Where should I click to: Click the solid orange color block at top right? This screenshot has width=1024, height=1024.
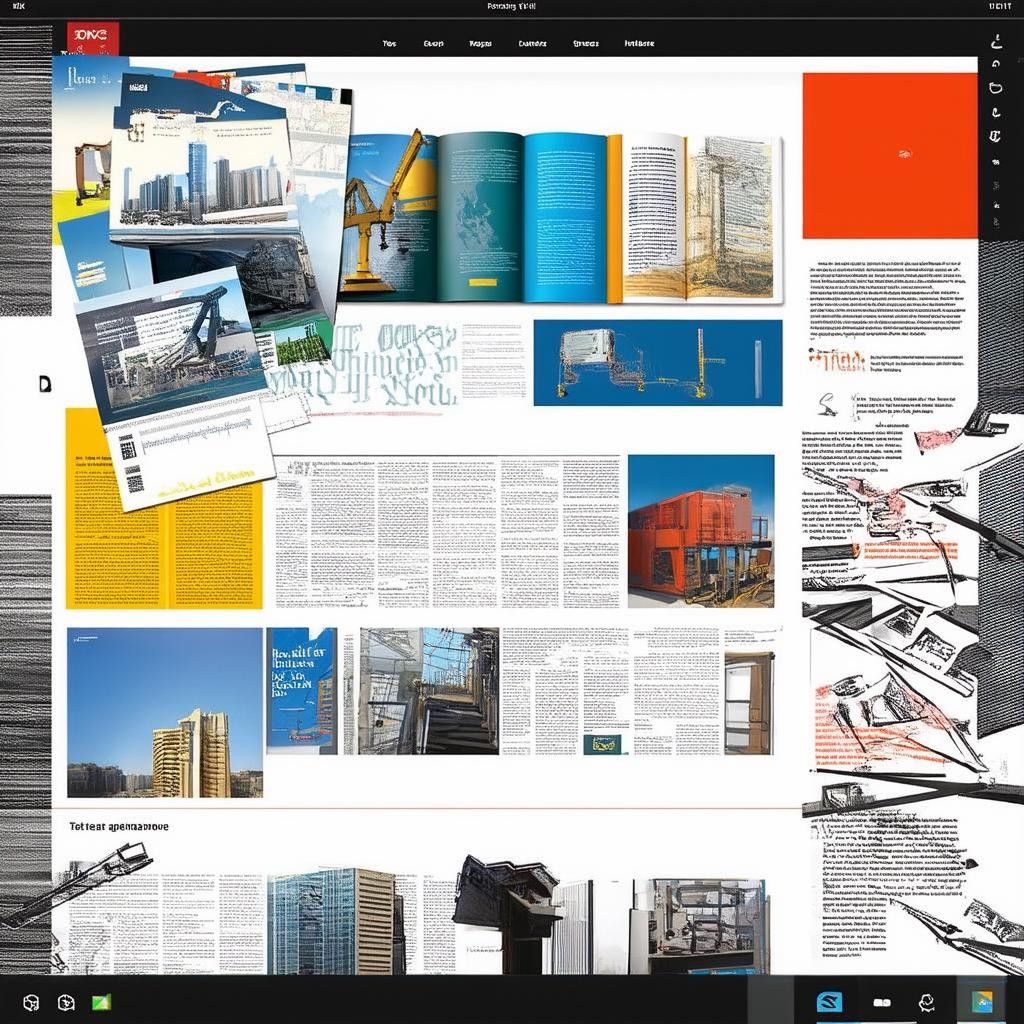889,155
